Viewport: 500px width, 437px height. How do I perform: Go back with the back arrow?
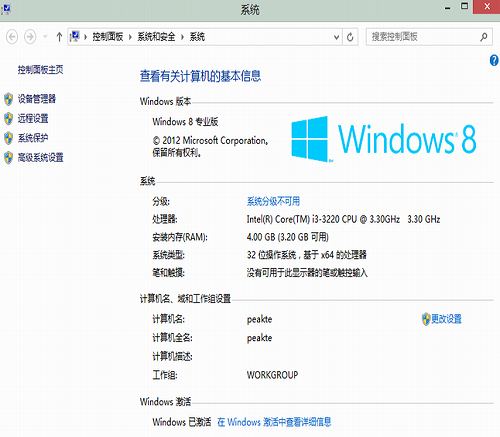click(x=12, y=37)
